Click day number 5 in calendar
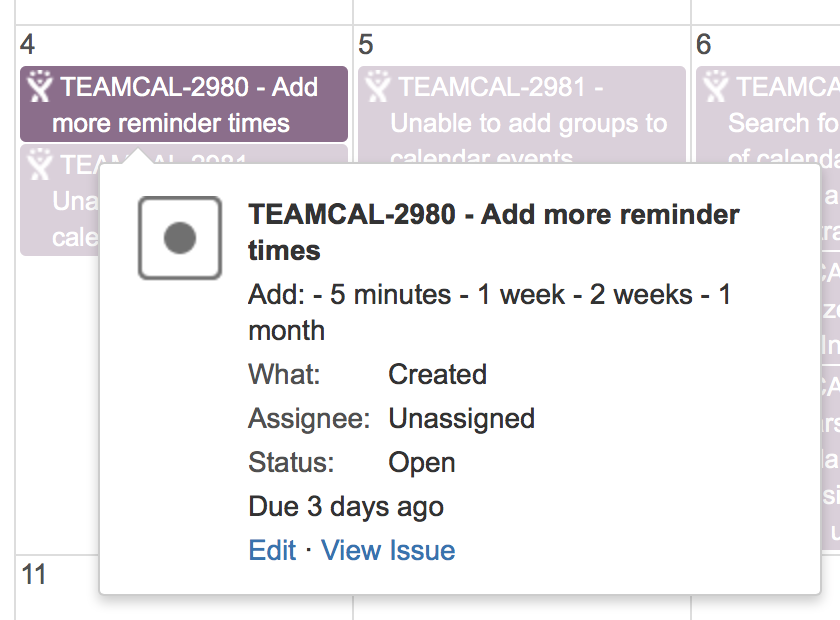Screen dimensions: 840x620 click(x=365, y=44)
